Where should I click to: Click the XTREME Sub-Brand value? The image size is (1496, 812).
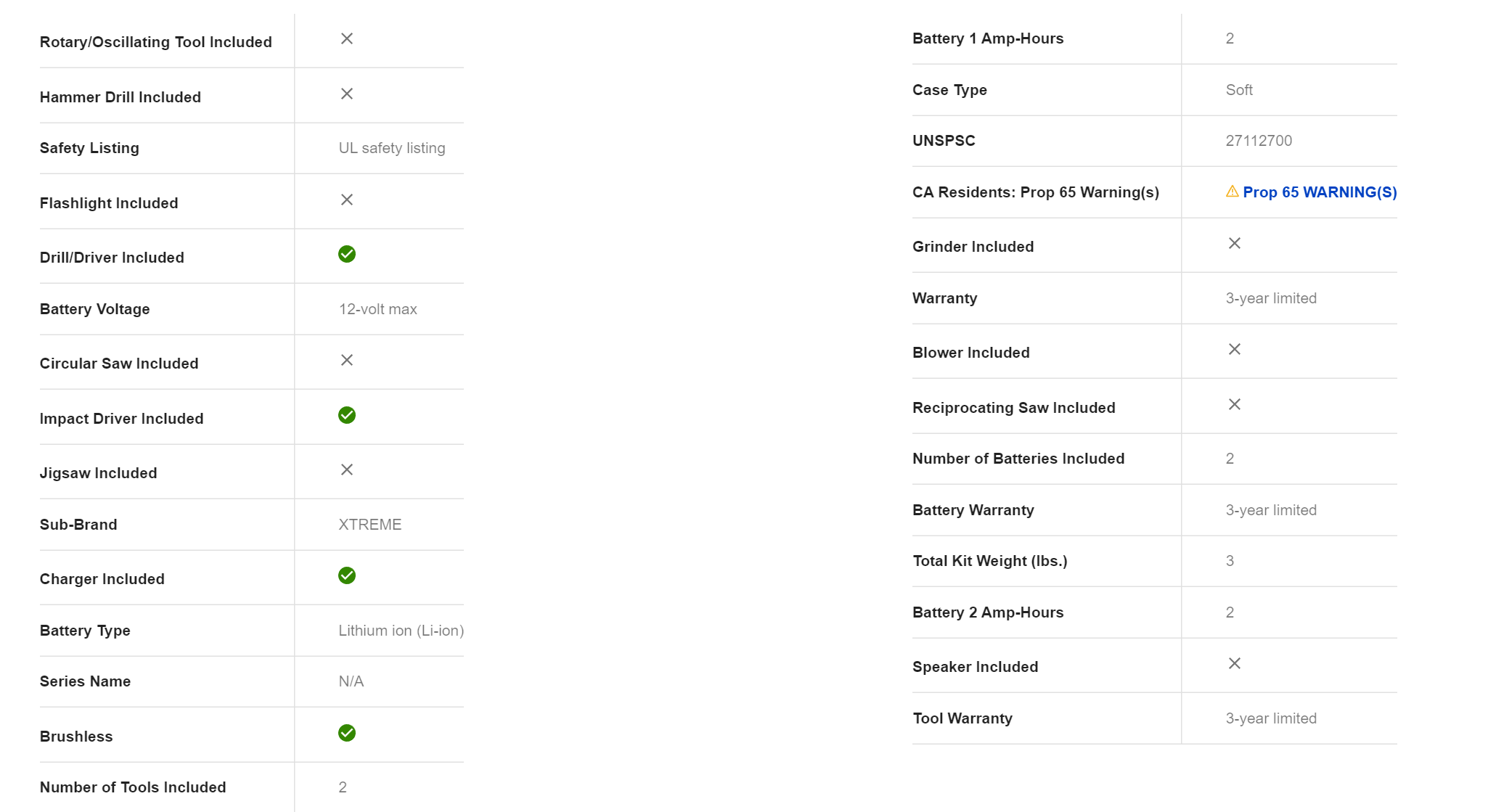coord(369,525)
